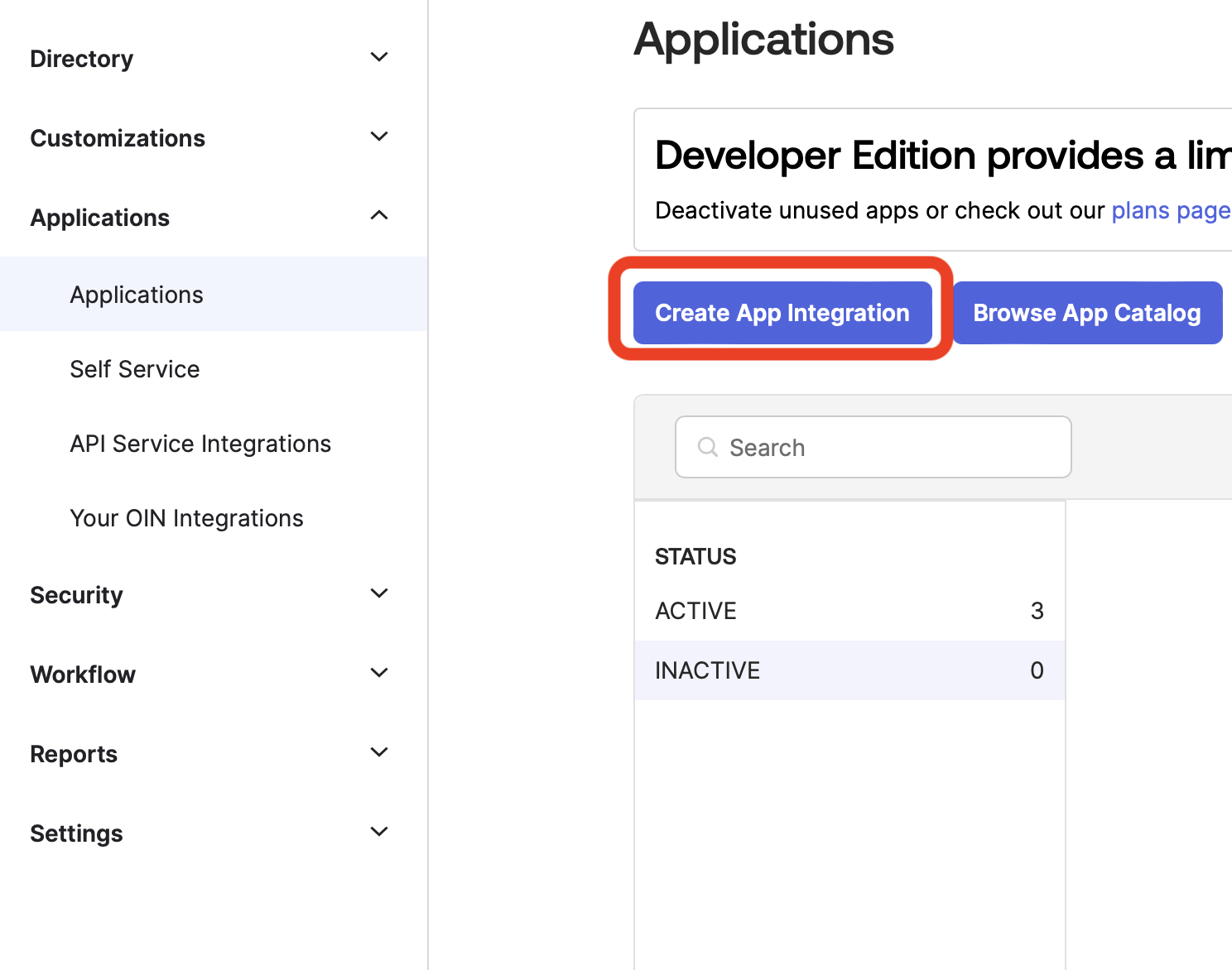Screen dimensions: 1232x970
Task: Click the magnifier icon in the search box
Action: click(707, 448)
